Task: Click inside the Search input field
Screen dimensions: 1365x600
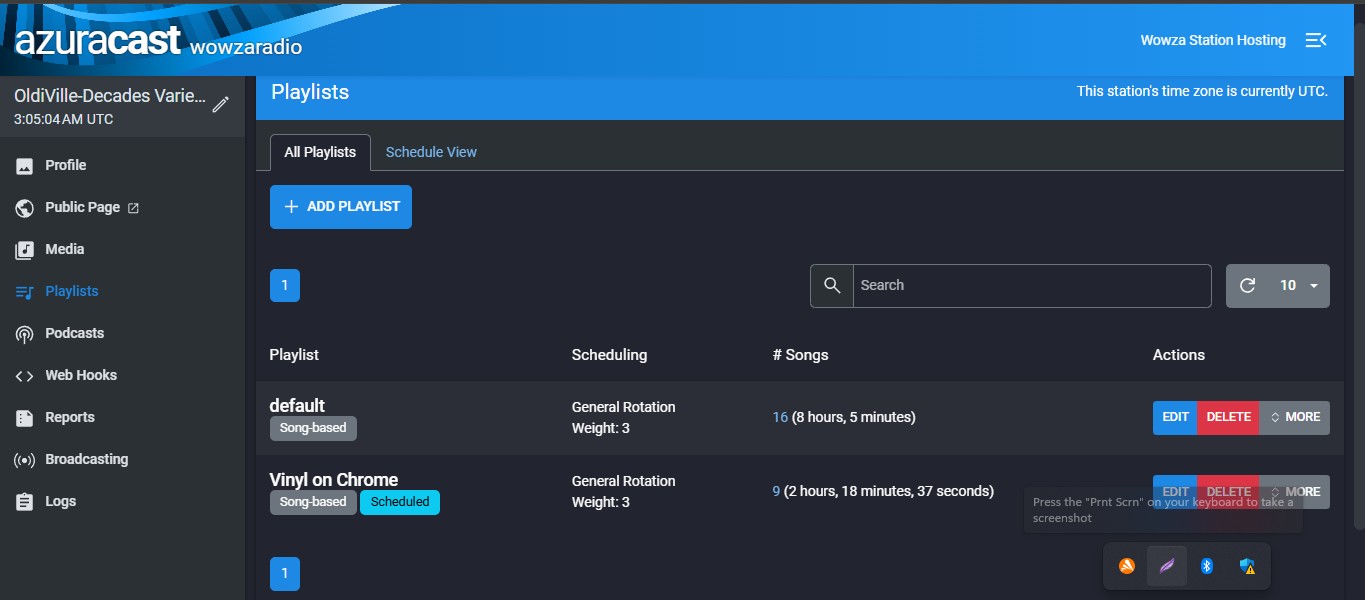Action: point(1030,285)
